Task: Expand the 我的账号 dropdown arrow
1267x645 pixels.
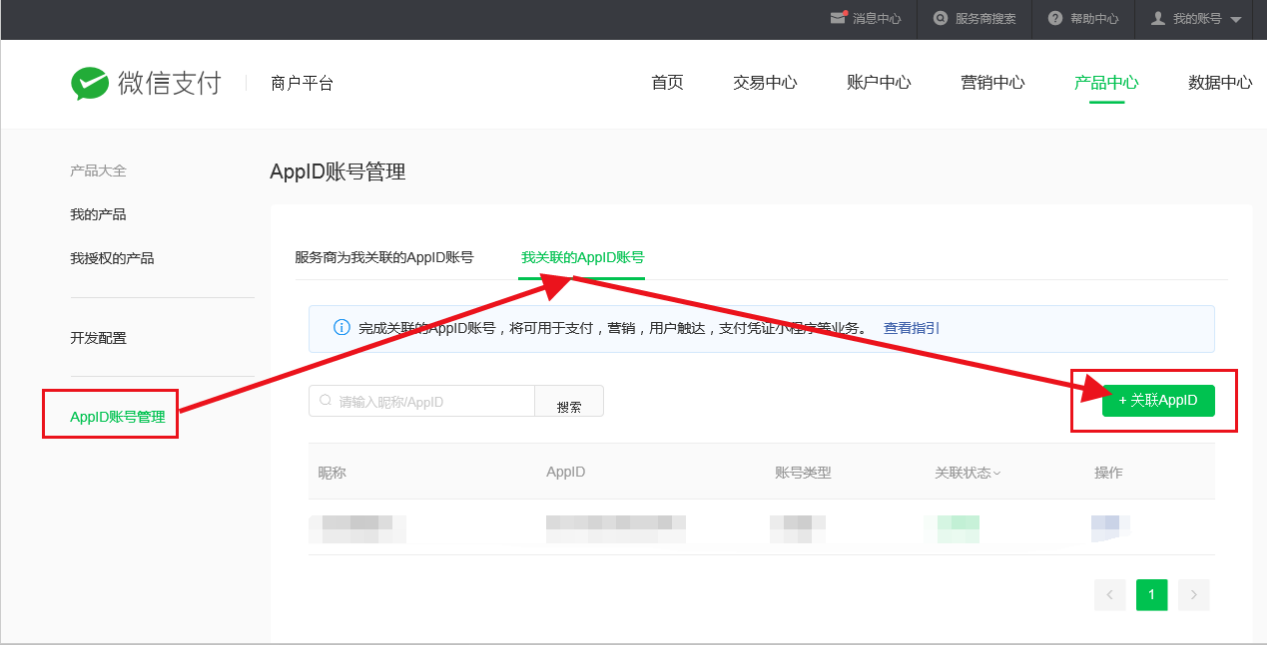Action: [1236, 20]
